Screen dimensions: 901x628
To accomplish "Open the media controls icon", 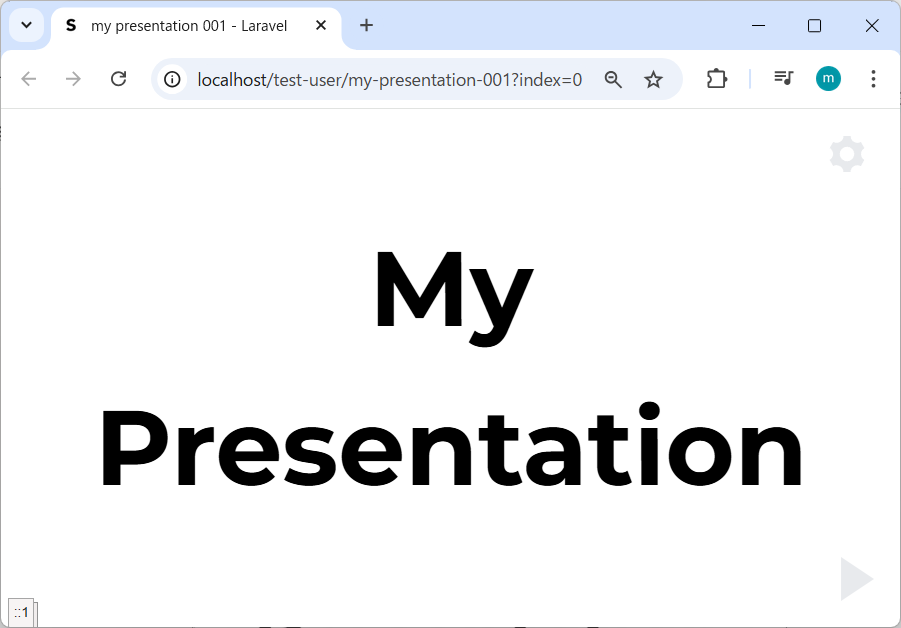I will tap(784, 79).
